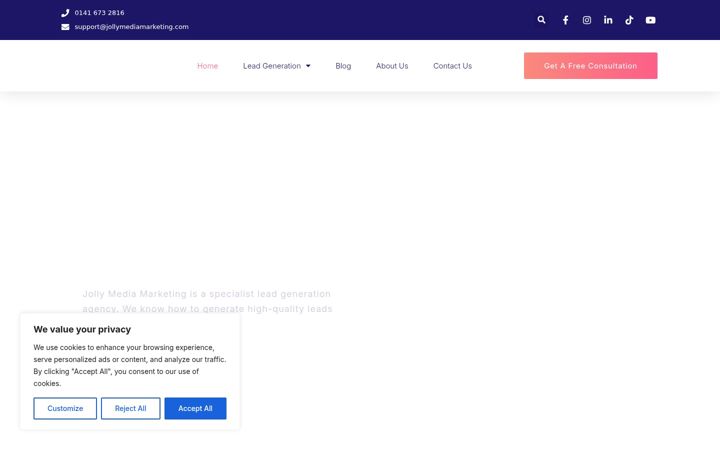Click the cookie notice paragraph starting "We use cookies"
This screenshot has width=720, height=450.
pyautogui.click(x=129, y=365)
